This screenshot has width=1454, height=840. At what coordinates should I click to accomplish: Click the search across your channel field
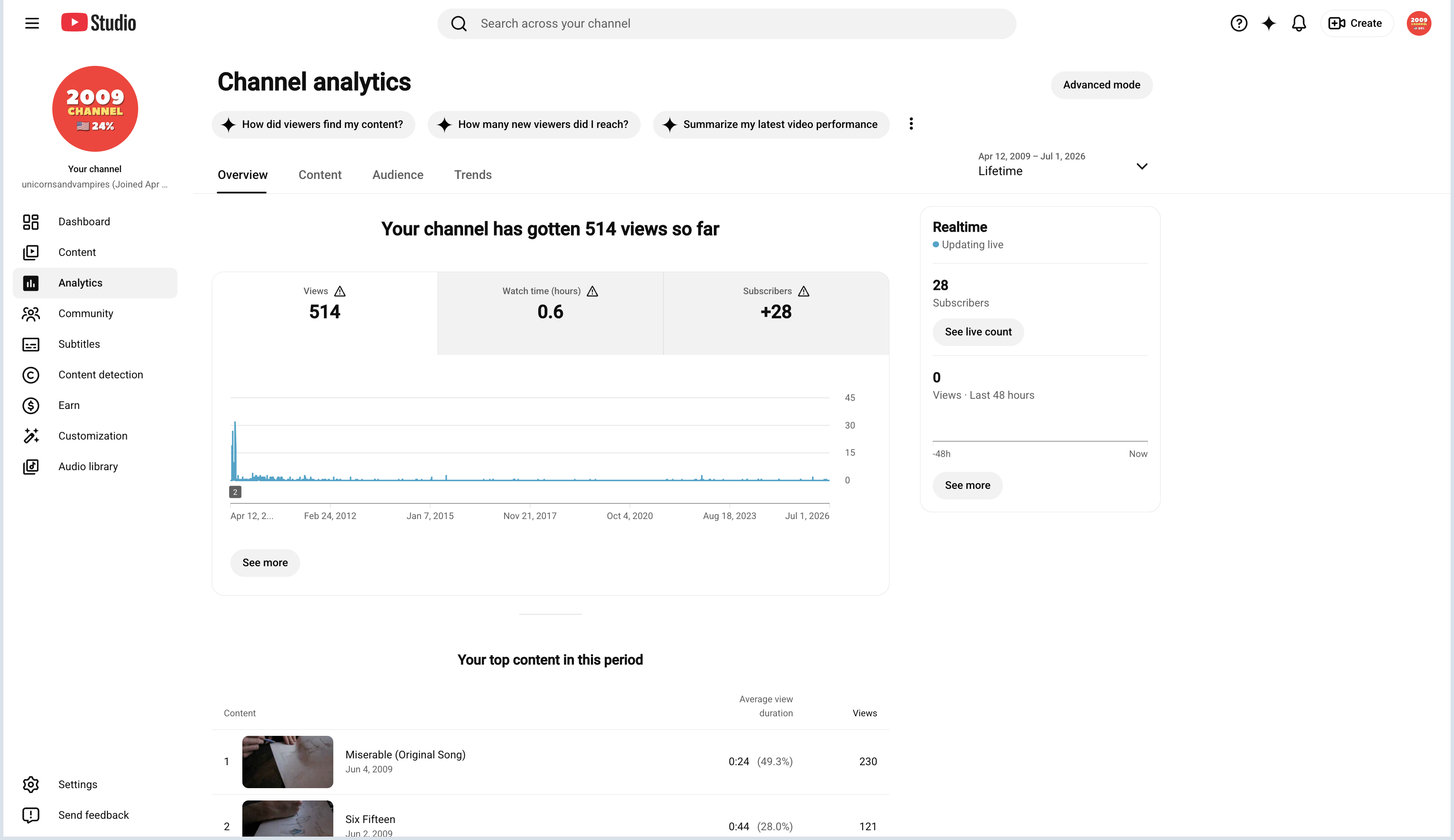point(727,24)
